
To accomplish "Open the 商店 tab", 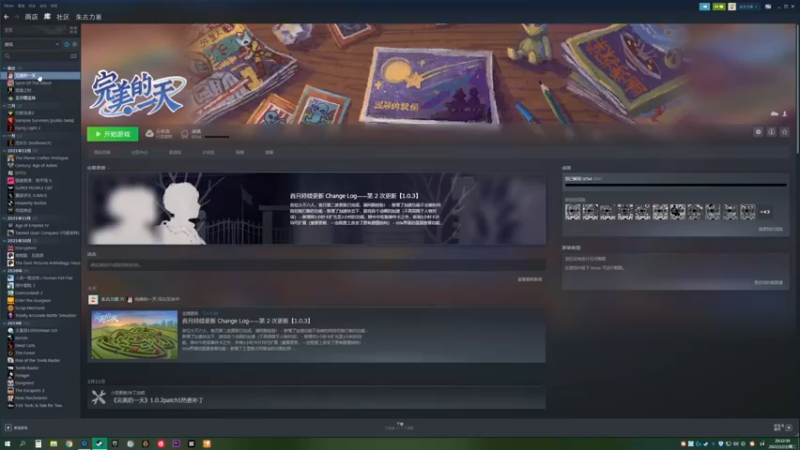I will [x=32, y=17].
